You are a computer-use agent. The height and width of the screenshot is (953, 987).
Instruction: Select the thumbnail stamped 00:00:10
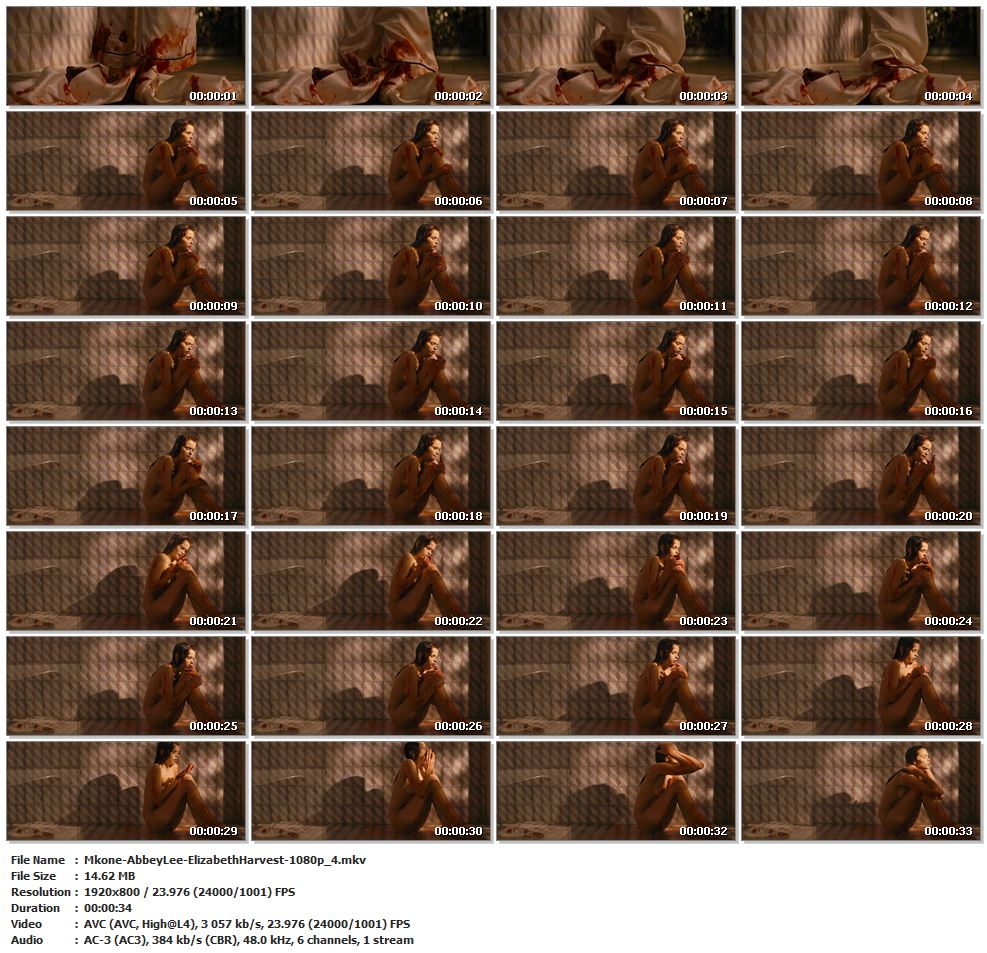(x=371, y=266)
